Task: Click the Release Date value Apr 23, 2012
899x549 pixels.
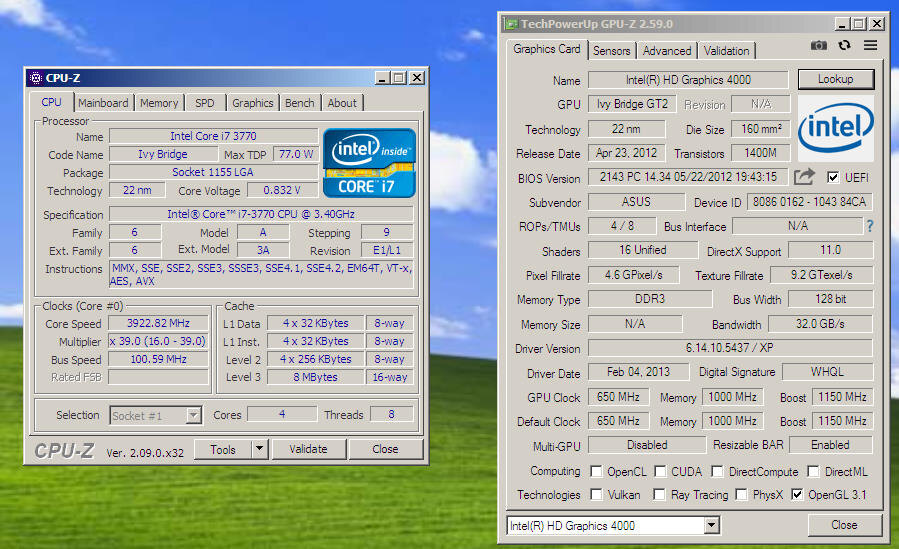Action: 627,153
